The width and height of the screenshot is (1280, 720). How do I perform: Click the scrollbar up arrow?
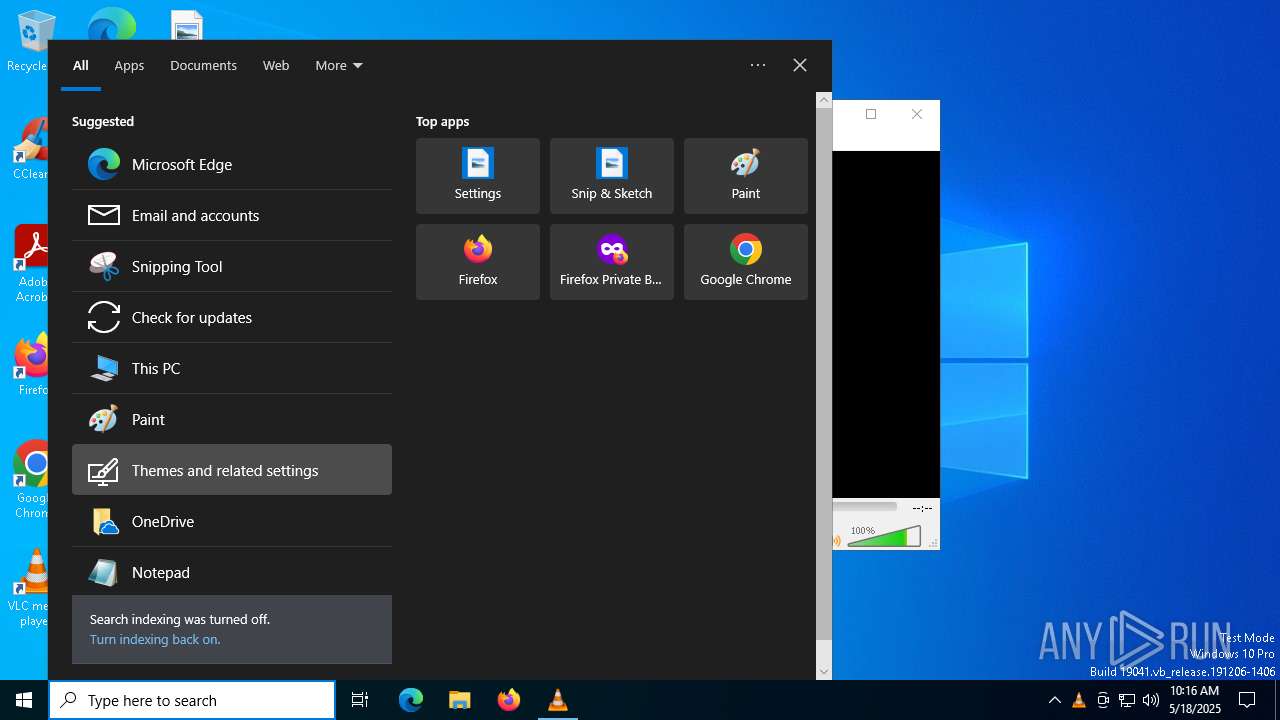pyautogui.click(x=824, y=100)
